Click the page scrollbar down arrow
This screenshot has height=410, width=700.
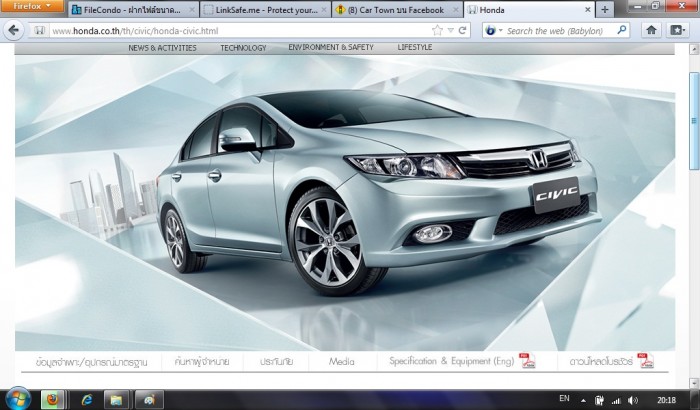[694, 383]
